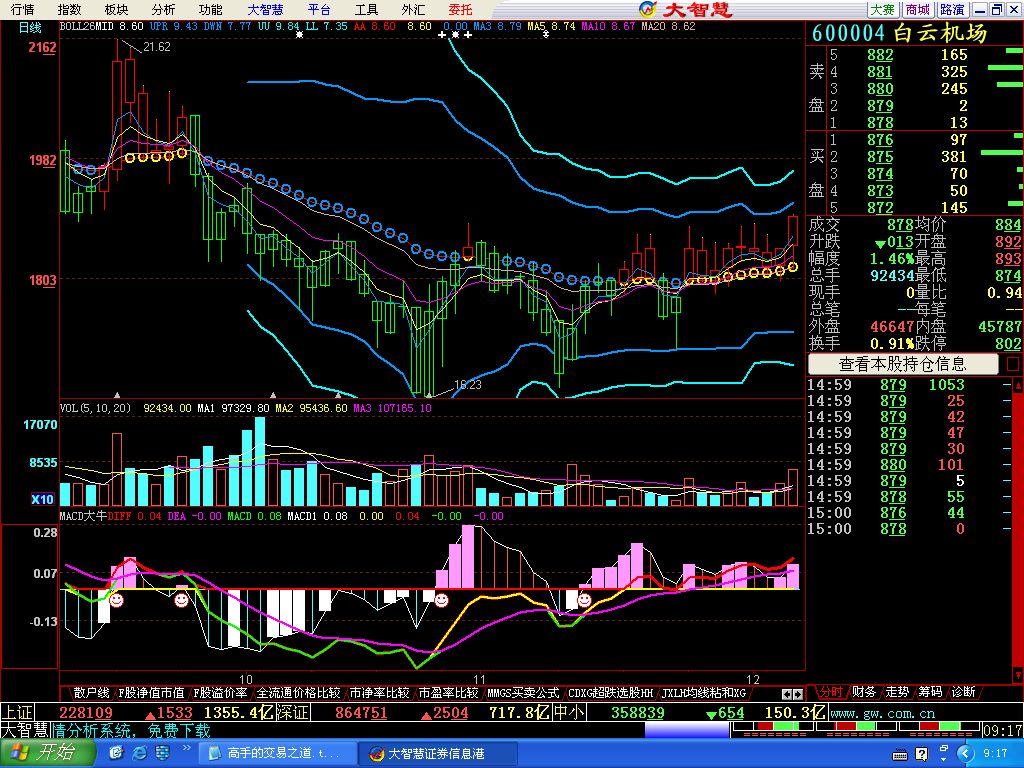Click scroll-down arrow of the trade tick list
This screenshot has width=1024, height=768.
pos(1017,674)
